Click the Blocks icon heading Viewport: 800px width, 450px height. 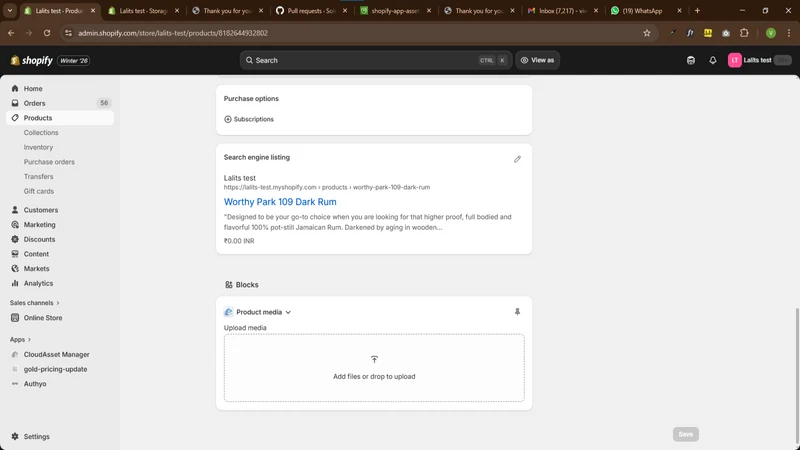[229, 285]
